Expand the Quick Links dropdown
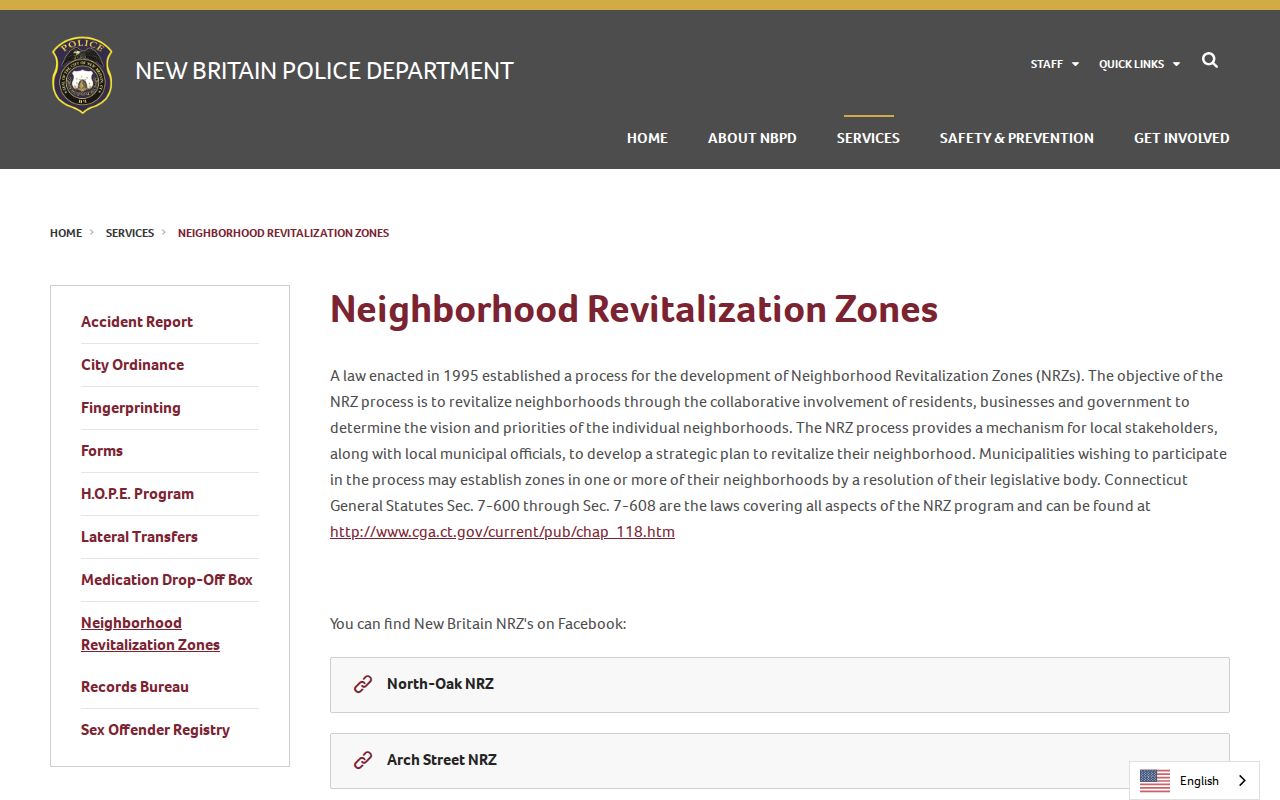 pos(1139,64)
